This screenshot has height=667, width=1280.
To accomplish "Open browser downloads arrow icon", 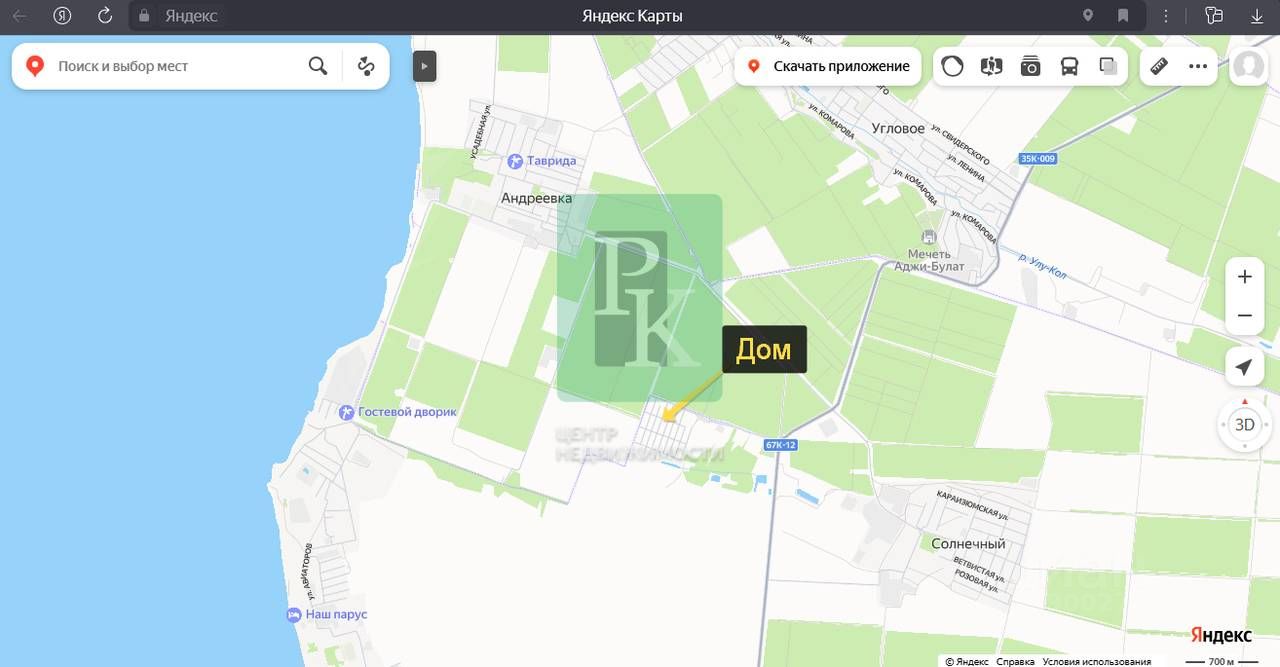I will pos(1258,16).
